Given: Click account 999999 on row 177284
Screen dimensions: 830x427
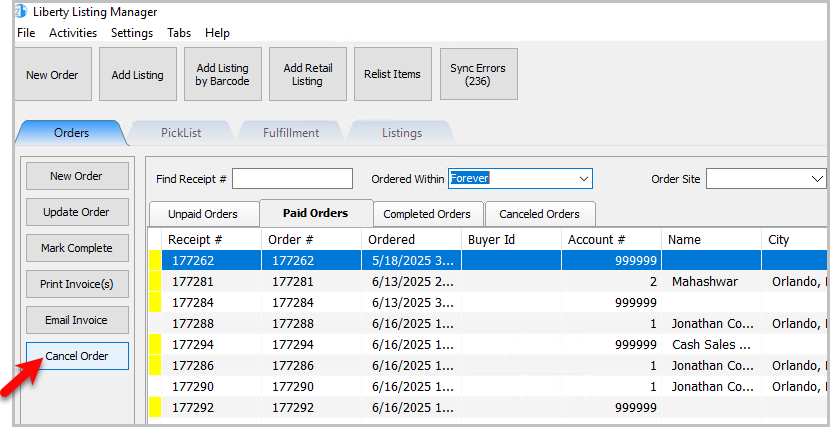Looking at the screenshot, I should [612, 303].
